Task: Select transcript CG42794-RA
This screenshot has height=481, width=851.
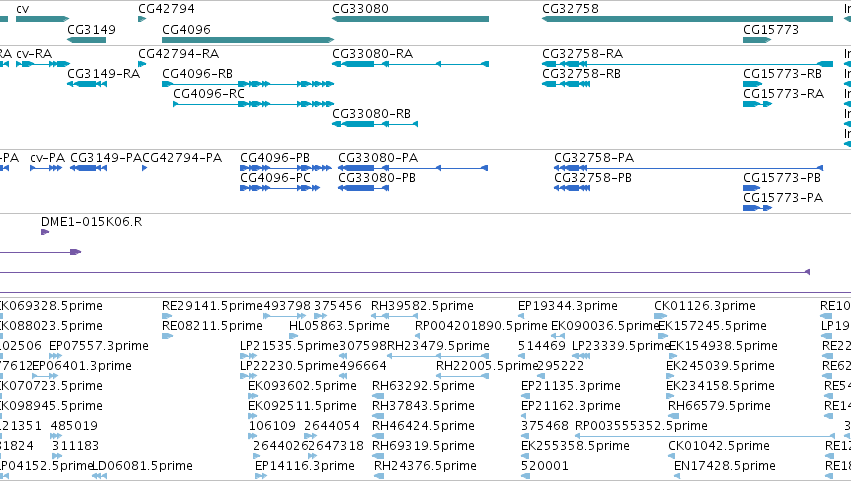Action: tap(142, 64)
